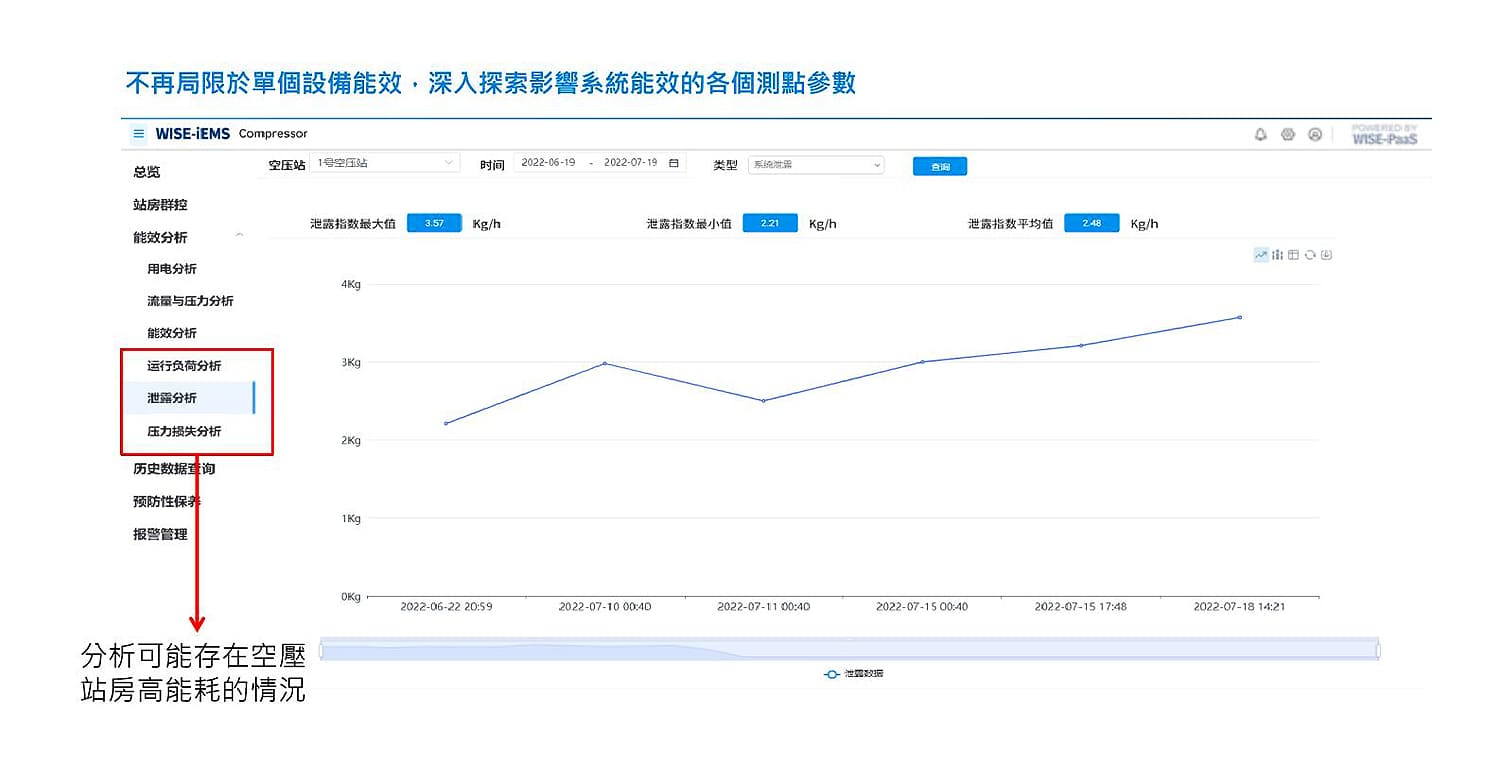Switch chart to bar view icon

(1278, 255)
